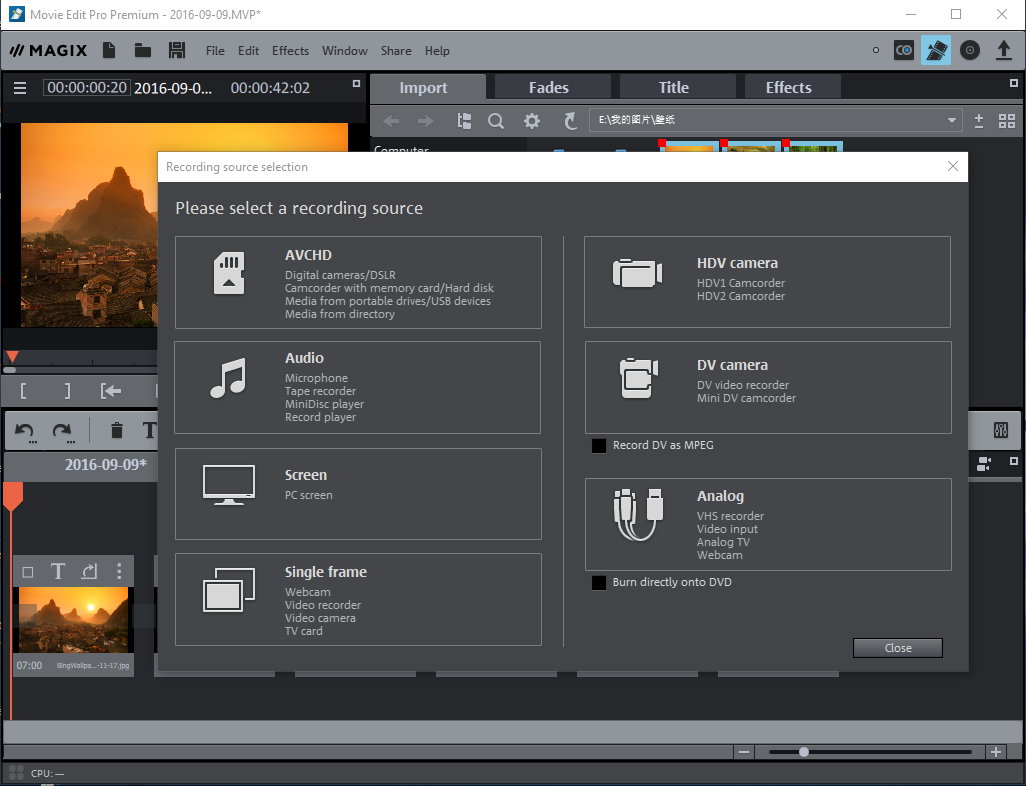Click the timeline zoom slider handle
Image resolution: width=1026 pixels, height=786 pixels.
(x=804, y=752)
